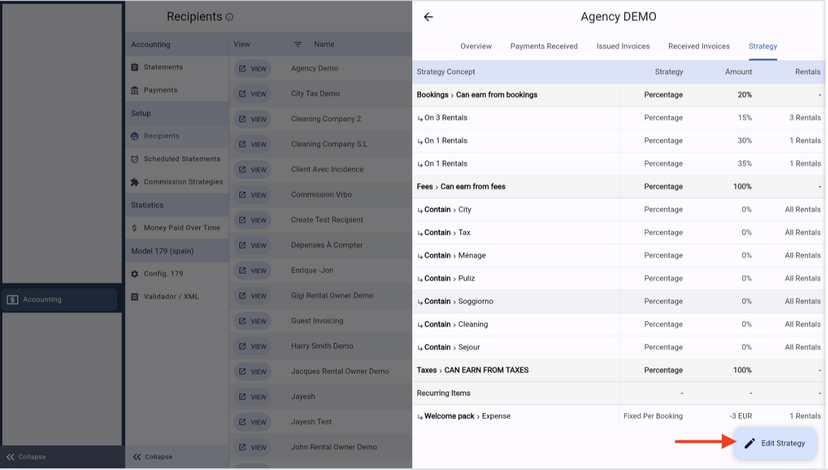Click VIEW button for City Tax Demo
828x470 pixels.
coord(252,94)
